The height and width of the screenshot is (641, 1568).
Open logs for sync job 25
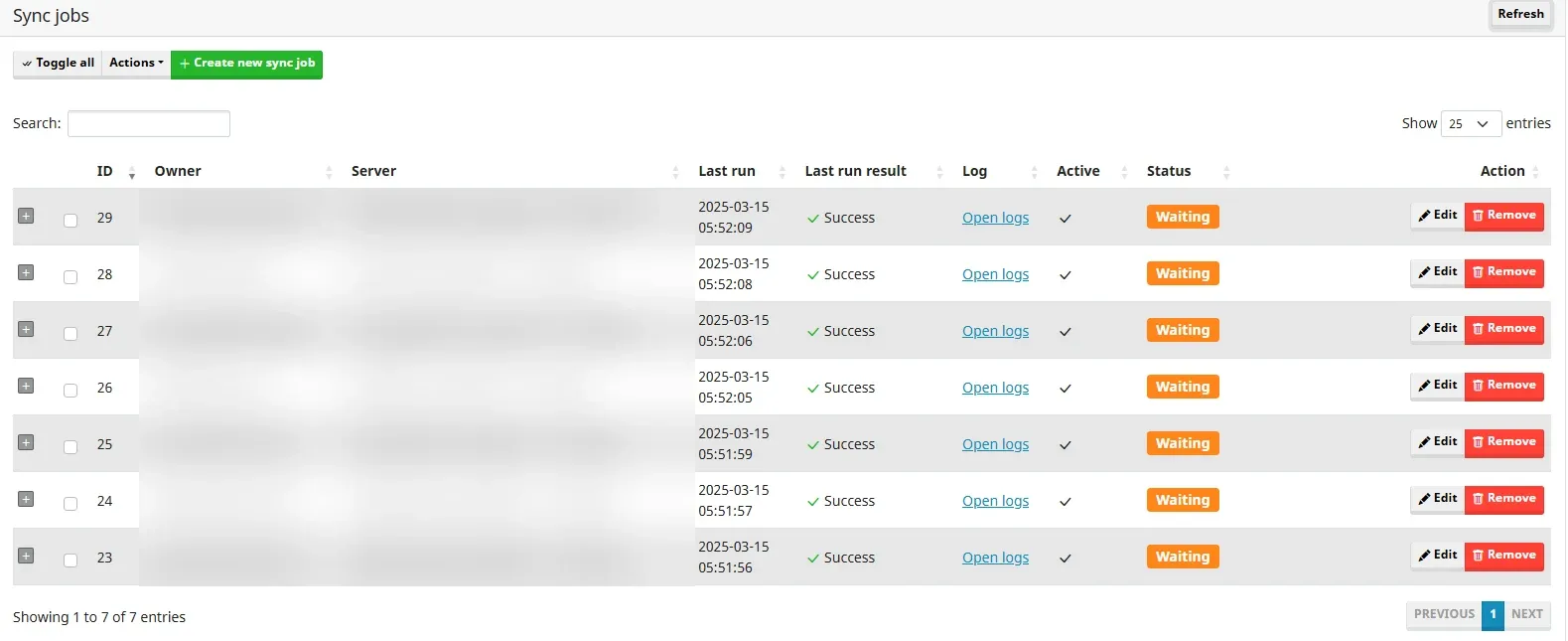tap(995, 444)
